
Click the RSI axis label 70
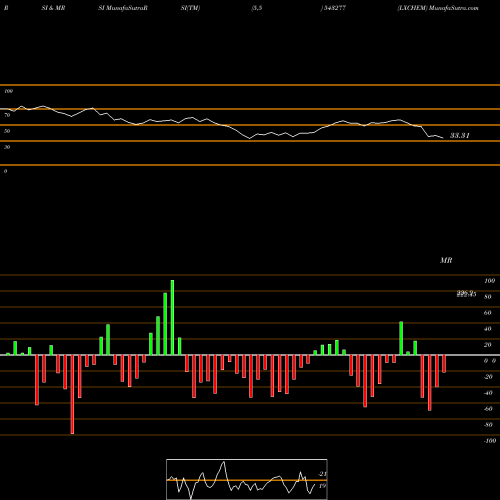click(x=7, y=115)
